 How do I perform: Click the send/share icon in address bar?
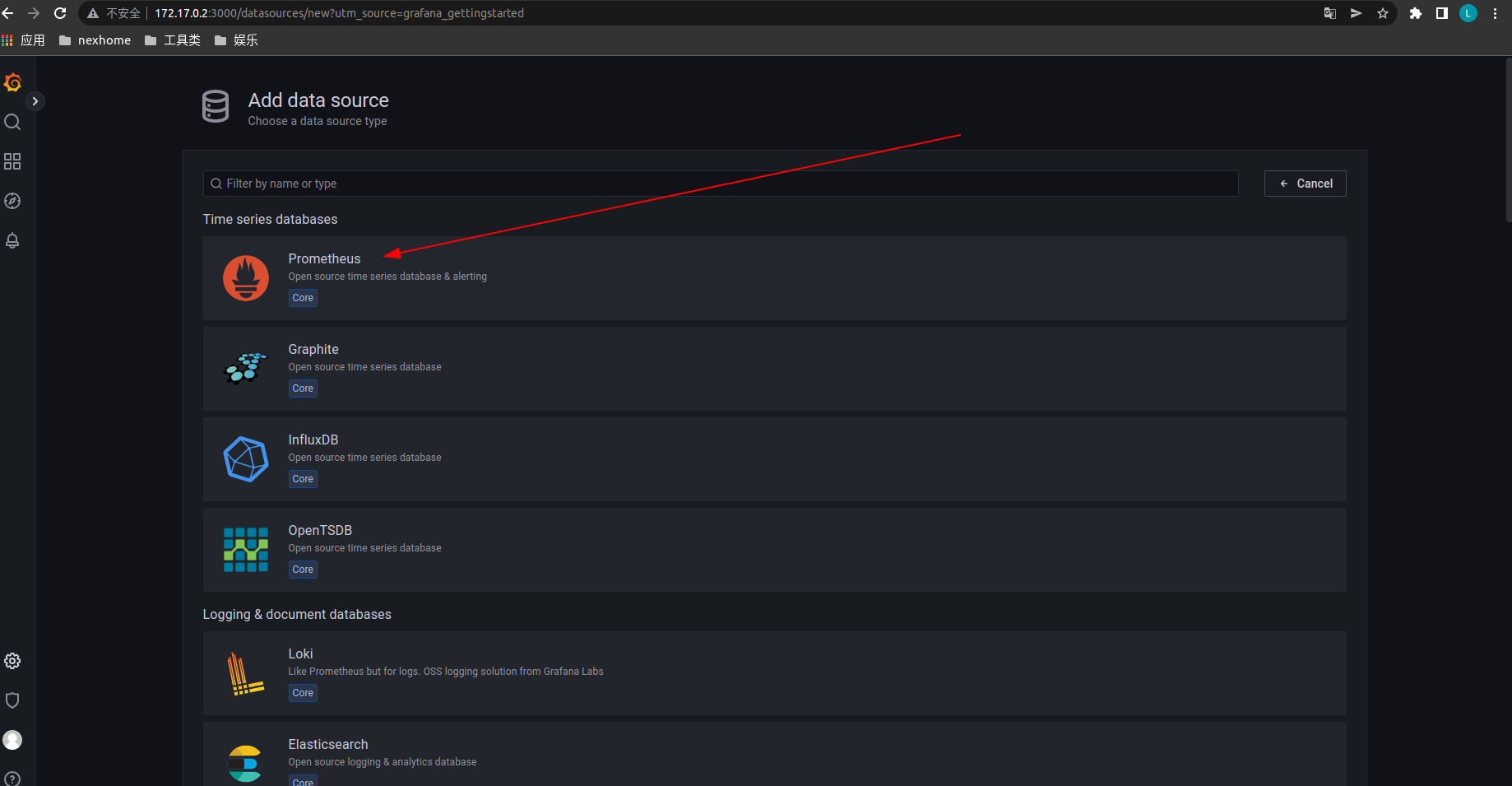1357,13
